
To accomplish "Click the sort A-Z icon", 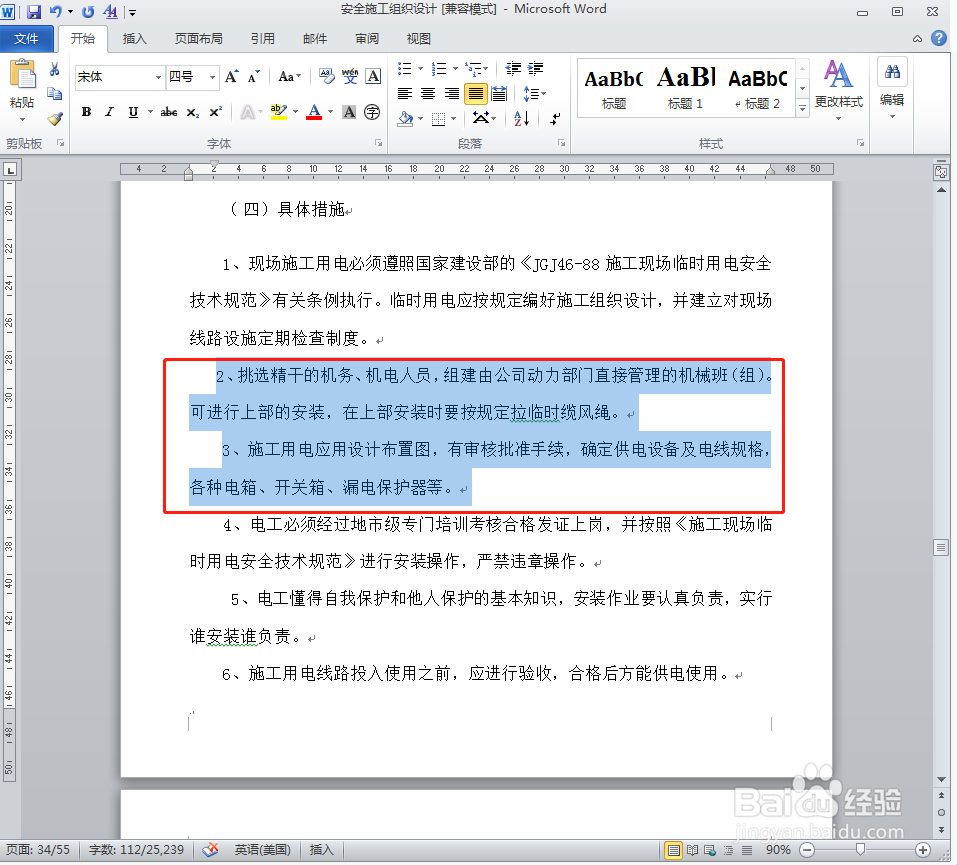I will coord(521,118).
